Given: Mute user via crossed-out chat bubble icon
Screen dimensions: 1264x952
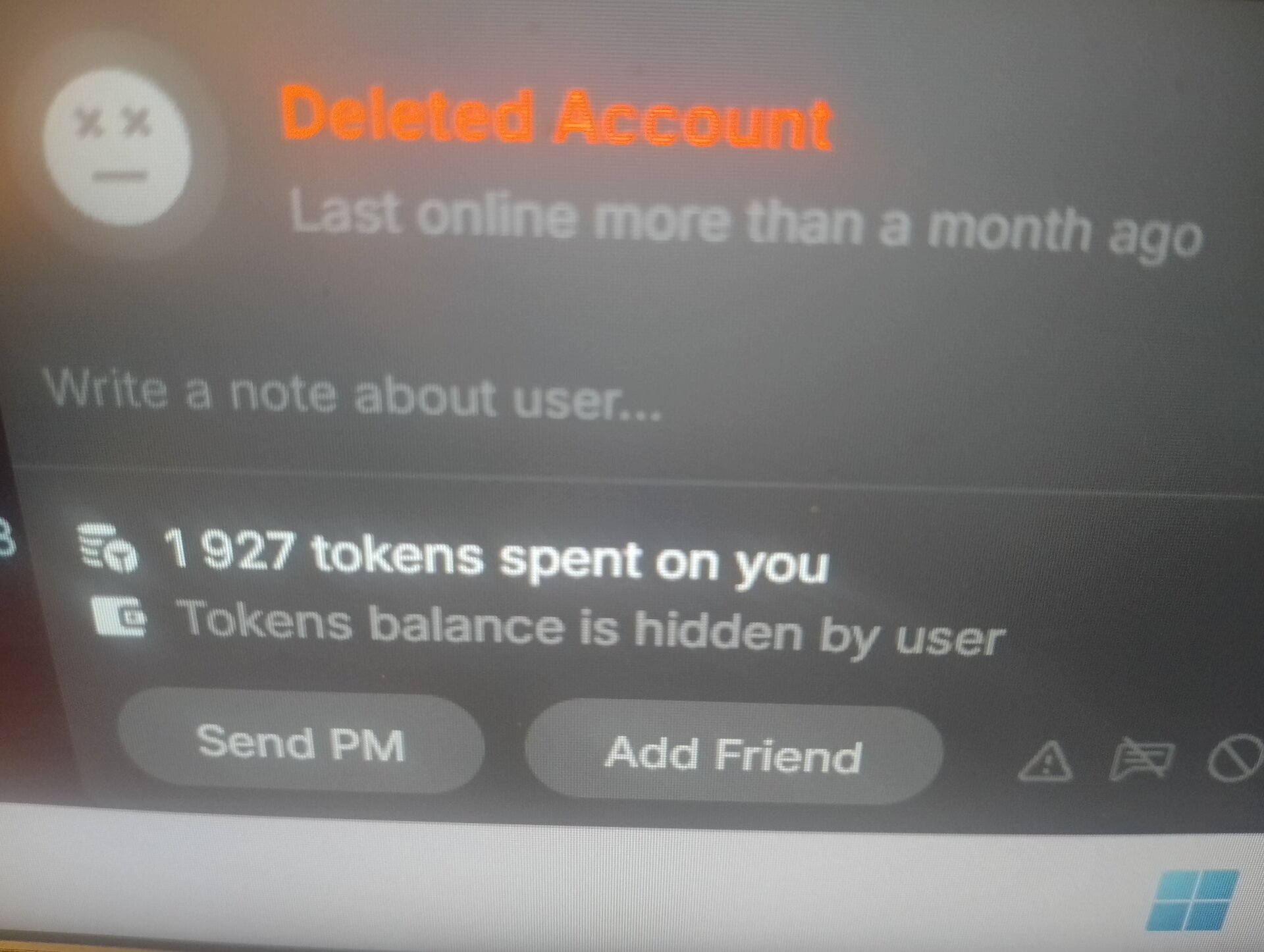Looking at the screenshot, I should 1141,759.
